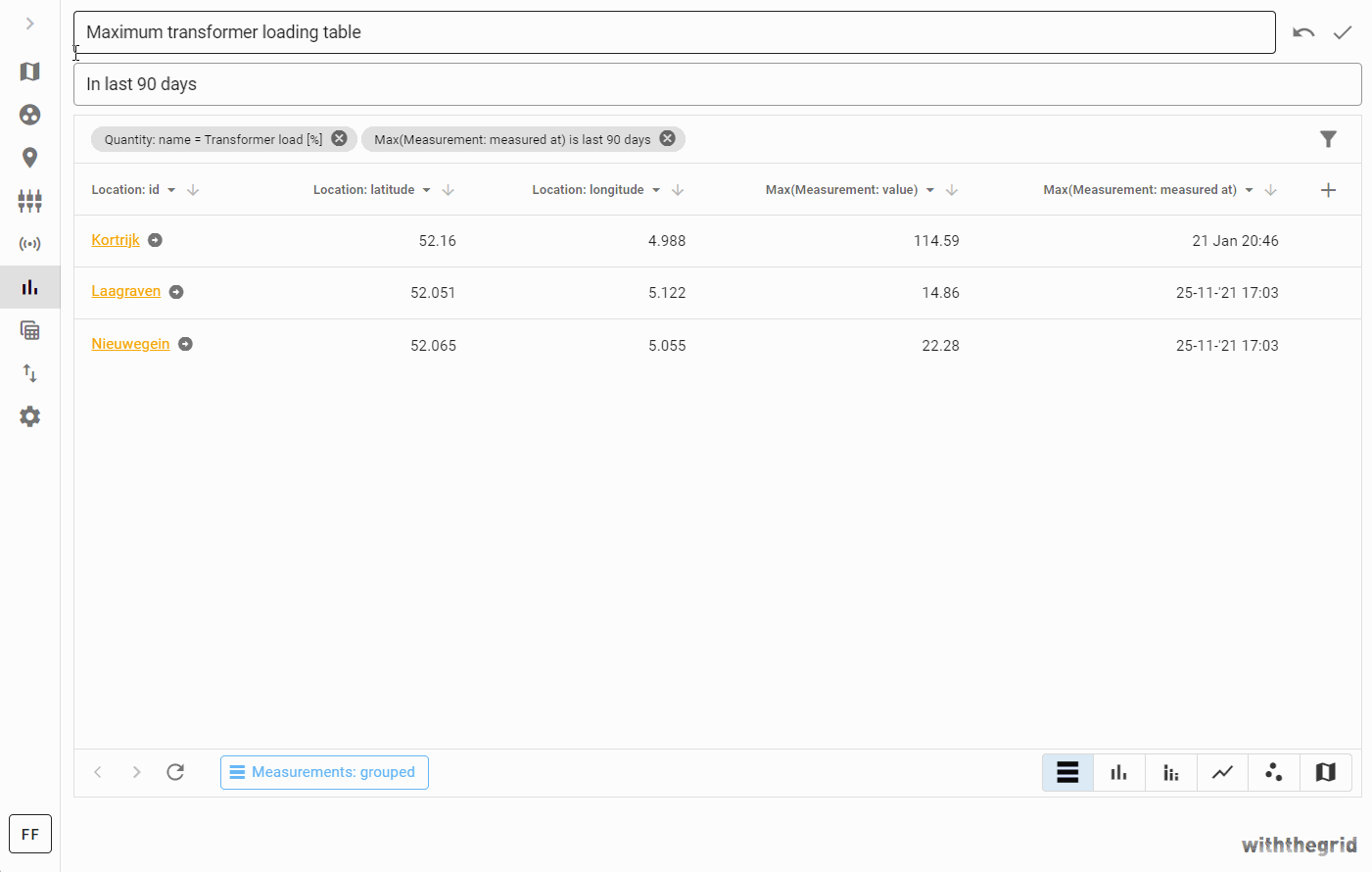Click the Measurements: grouped button
The image size is (1372, 872).
[324, 772]
